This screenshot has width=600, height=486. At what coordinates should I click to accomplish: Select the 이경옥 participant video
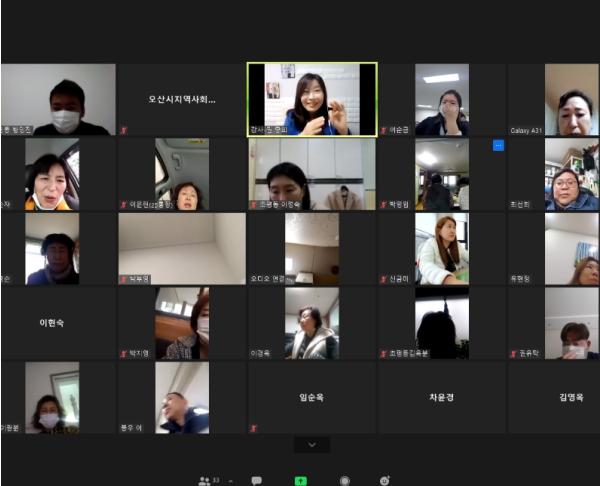click(x=312, y=323)
